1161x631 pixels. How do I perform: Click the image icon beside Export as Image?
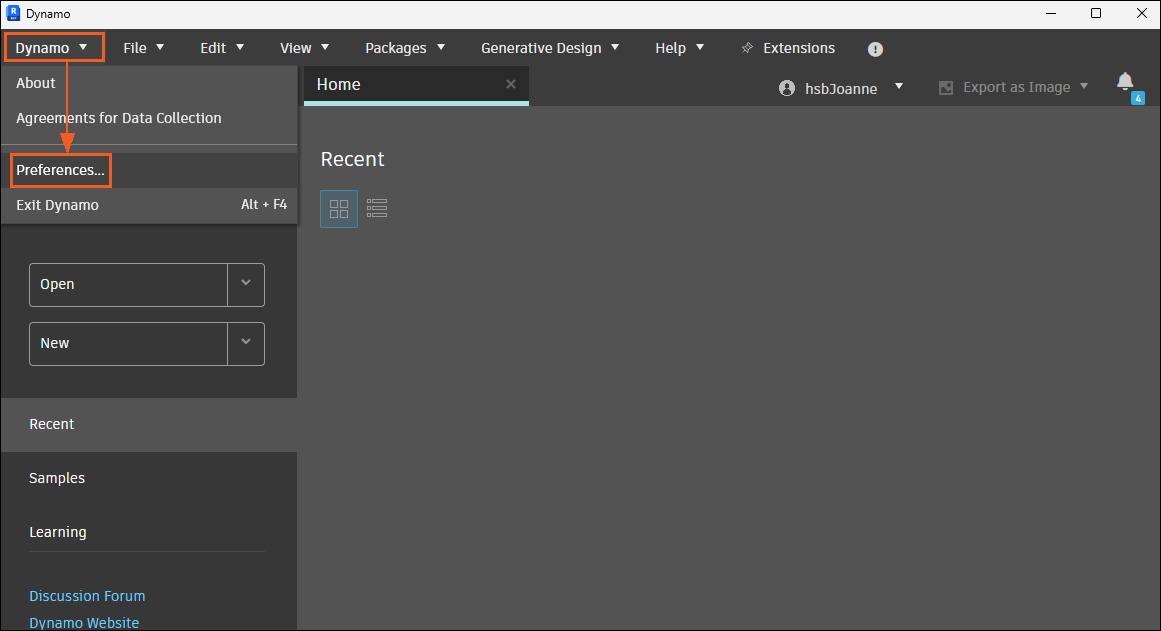pyautogui.click(x=946, y=88)
